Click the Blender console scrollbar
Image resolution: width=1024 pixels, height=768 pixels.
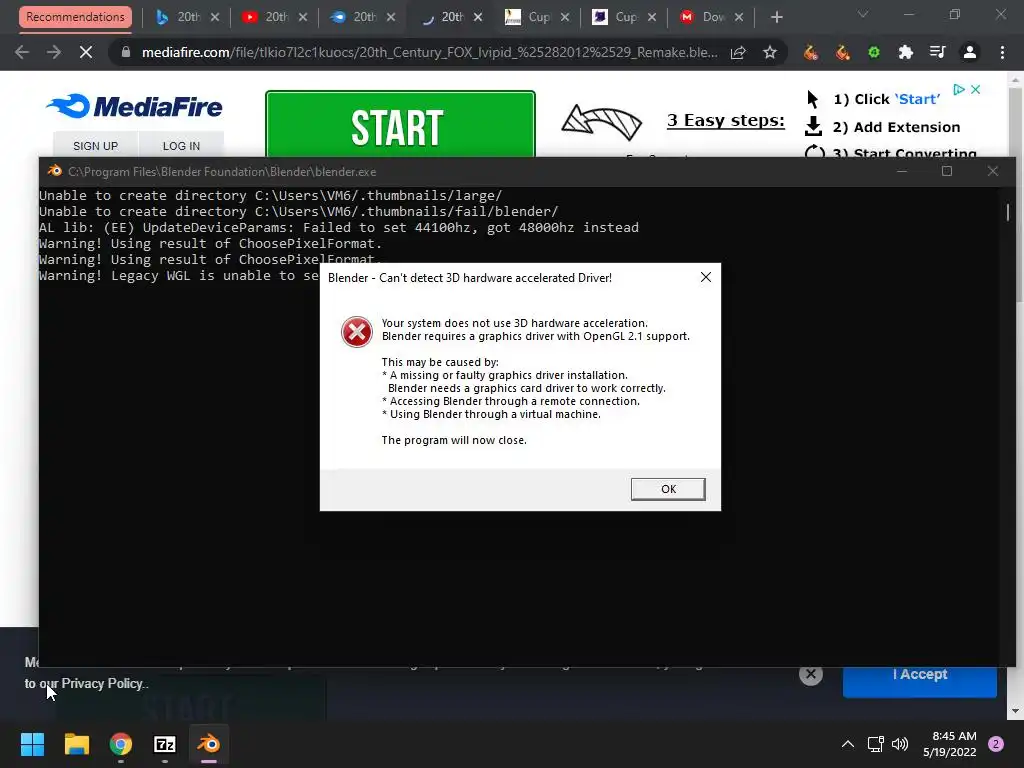[x=1008, y=212]
